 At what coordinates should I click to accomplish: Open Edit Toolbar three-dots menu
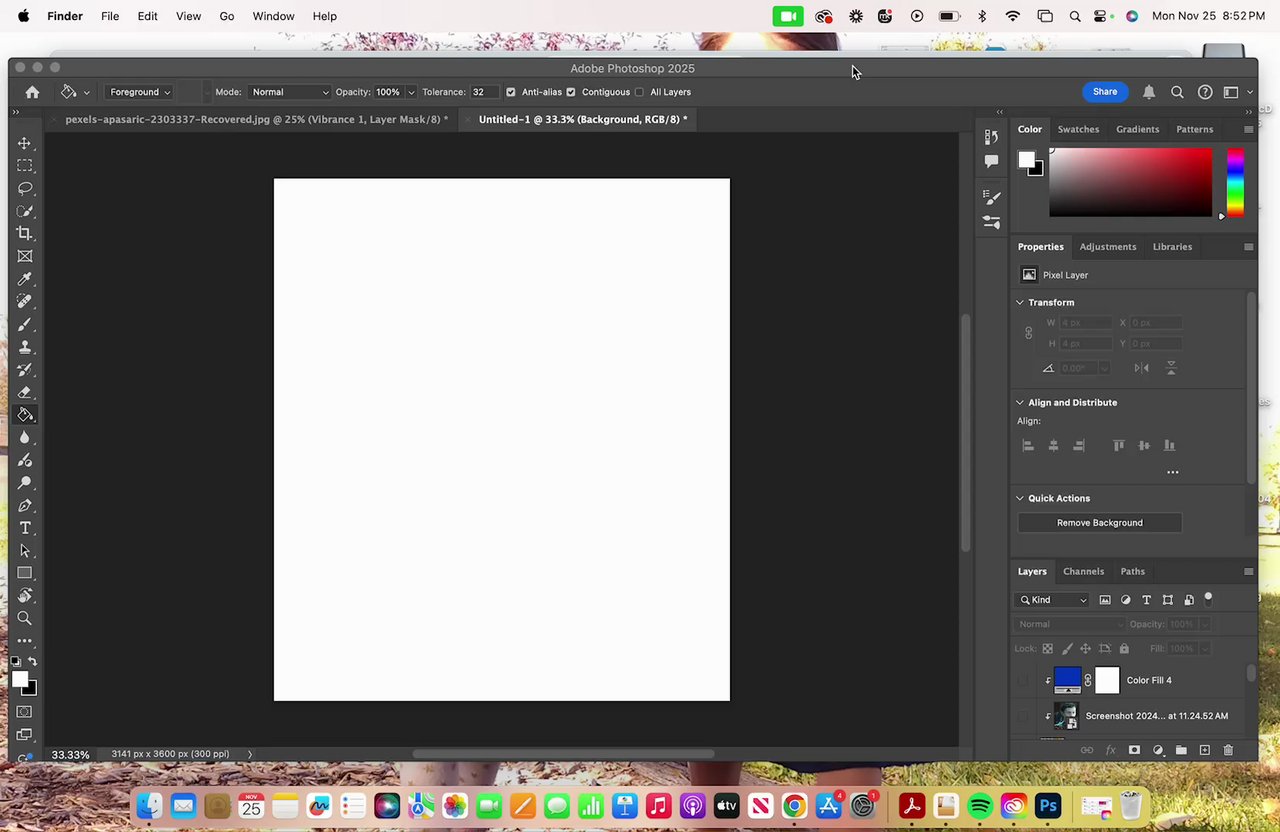pos(25,641)
